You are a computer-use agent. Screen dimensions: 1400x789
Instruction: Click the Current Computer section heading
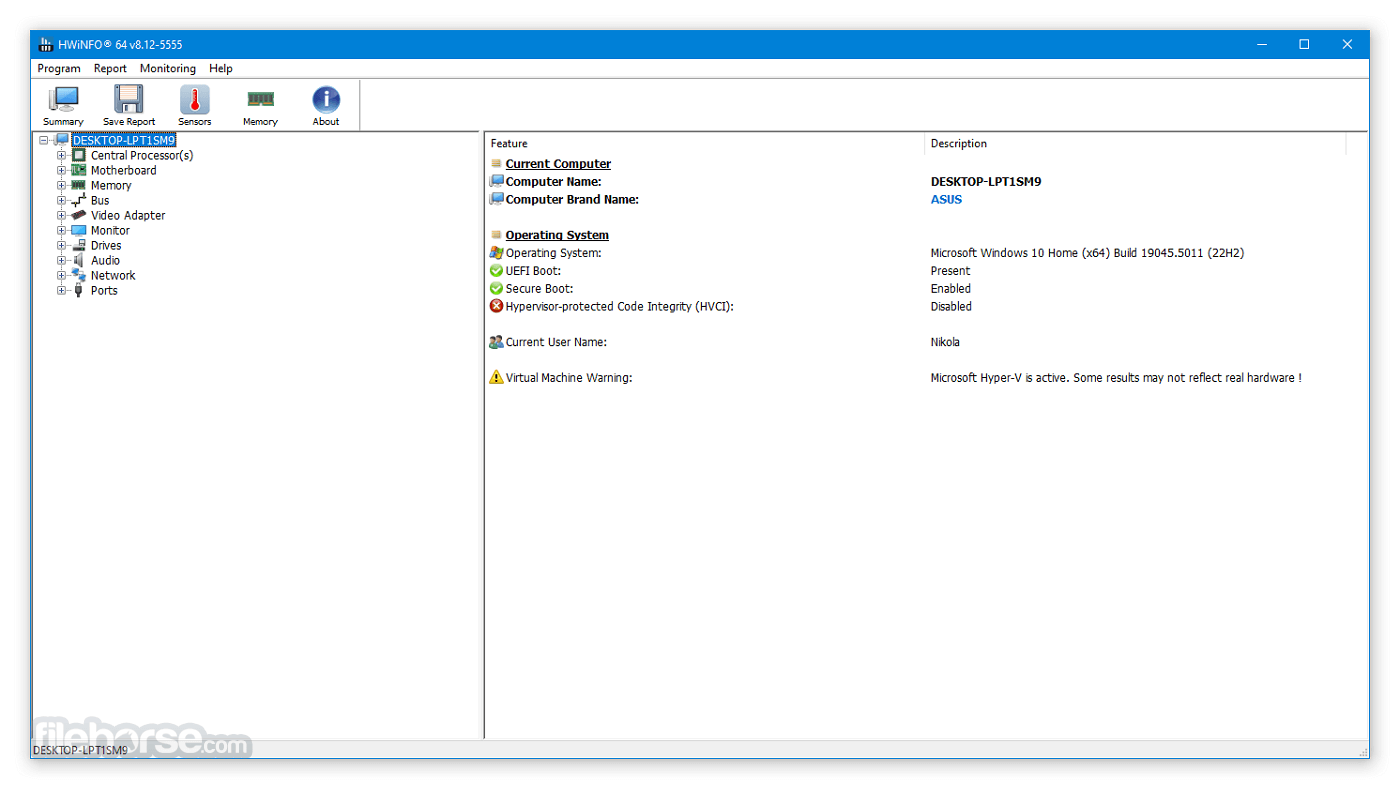[558, 164]
